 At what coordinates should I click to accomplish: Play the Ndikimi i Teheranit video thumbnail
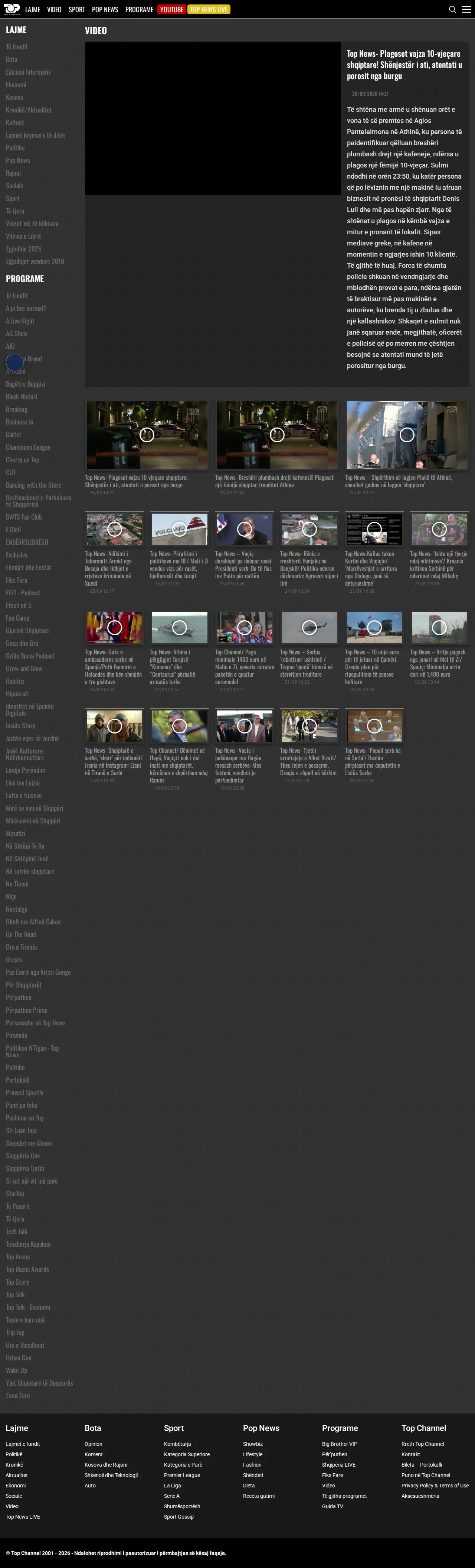[114, 529]
